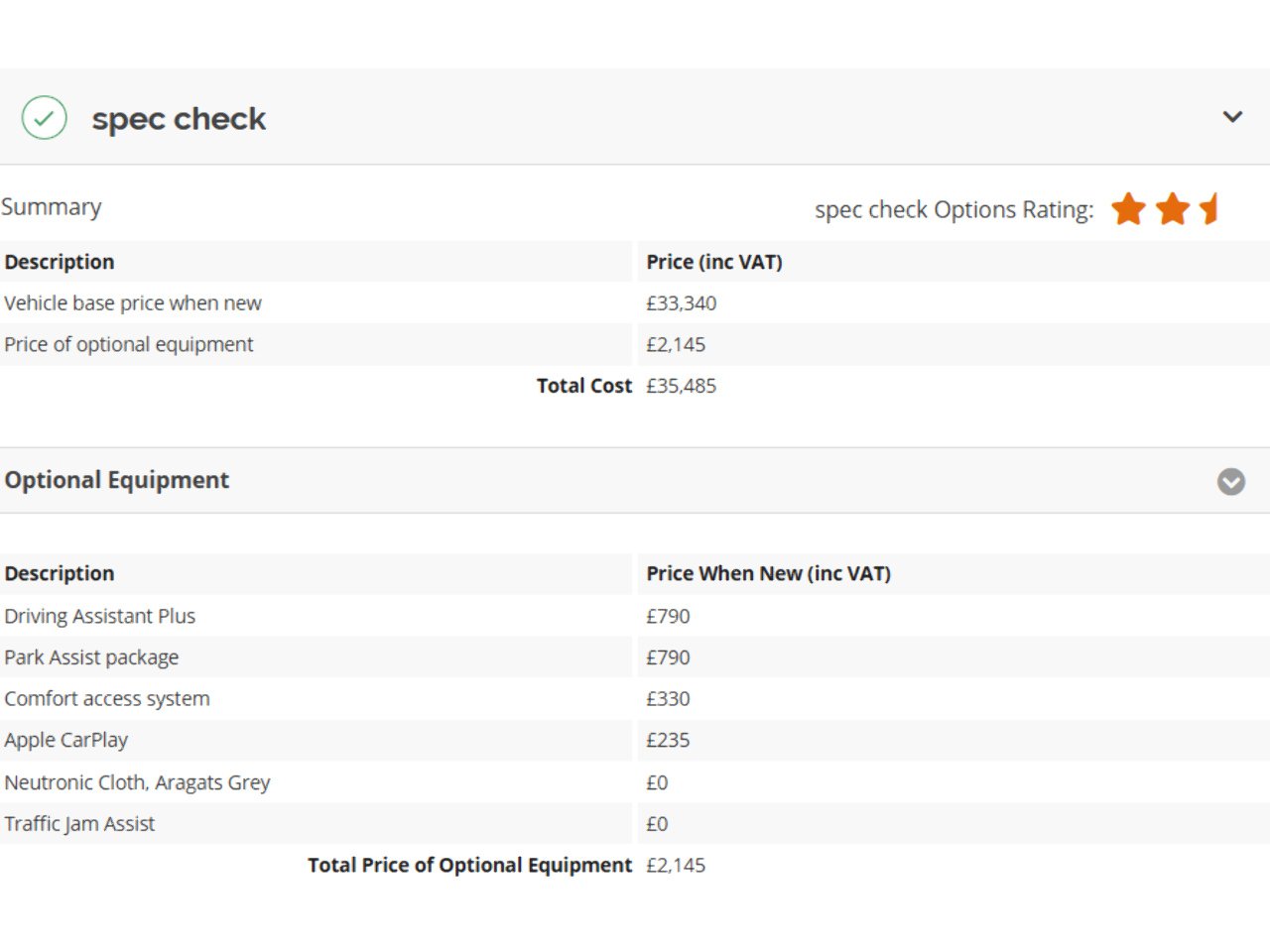Click the spec check heading text

(x=179, y=119)
